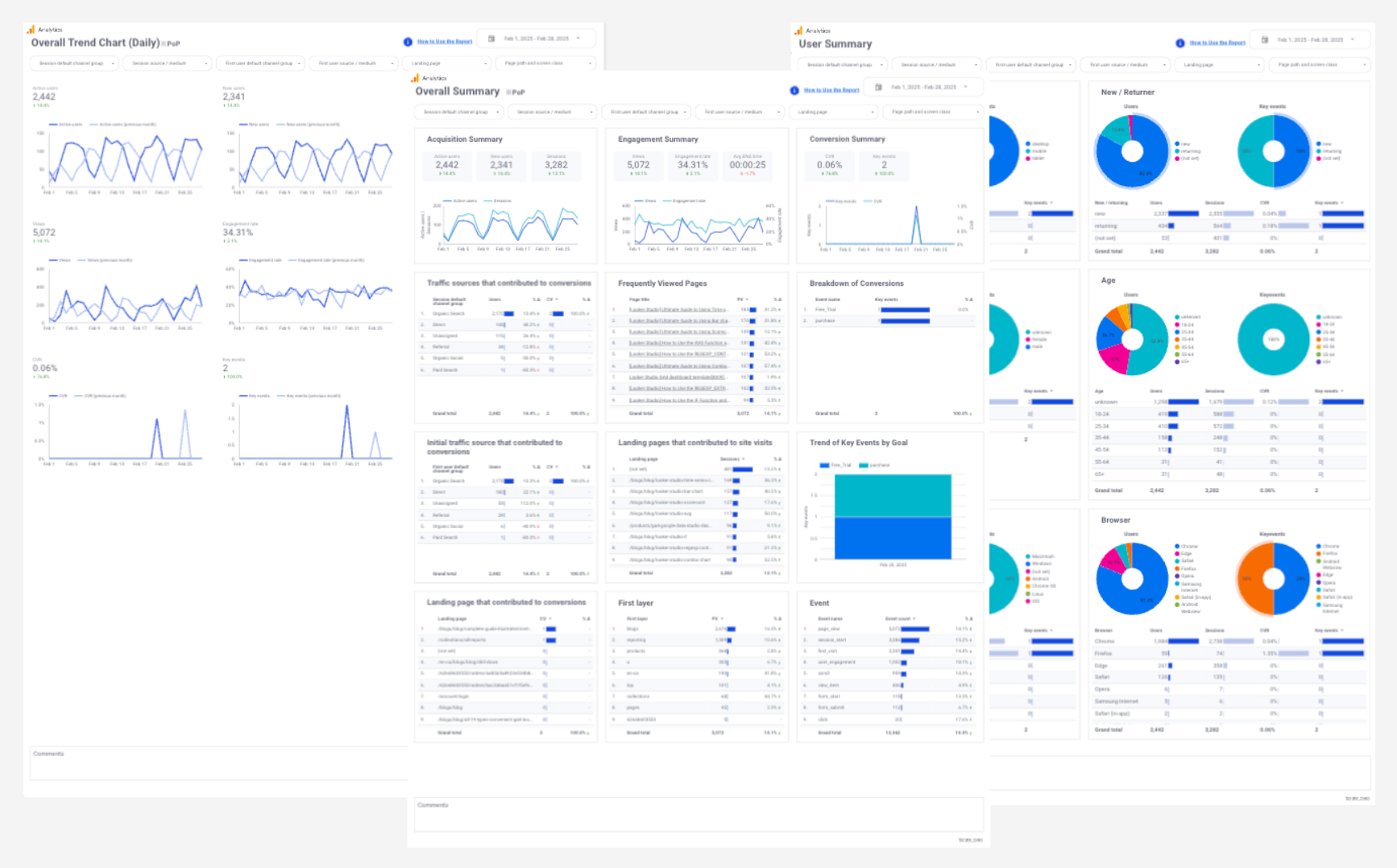Toggle PoP comparison on Overall Trend Chart
This screenshot has width=1397, height=868.
(x=164, y=43)
